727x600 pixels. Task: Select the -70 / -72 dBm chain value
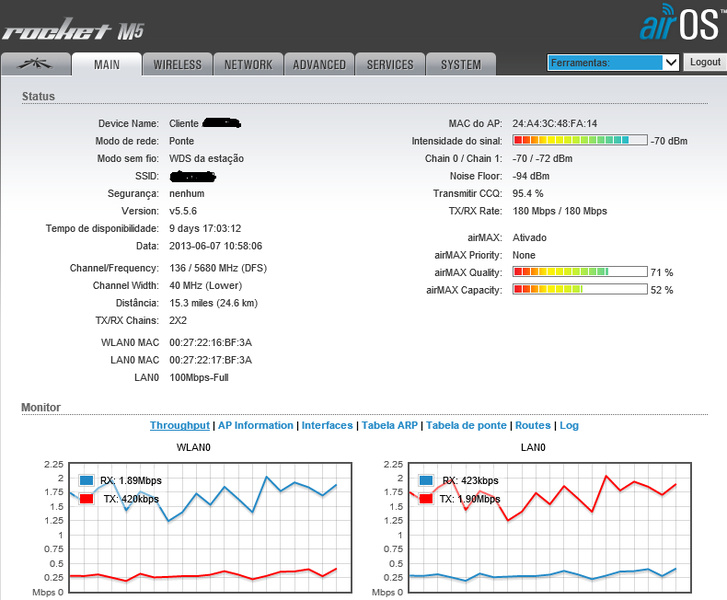542,159
